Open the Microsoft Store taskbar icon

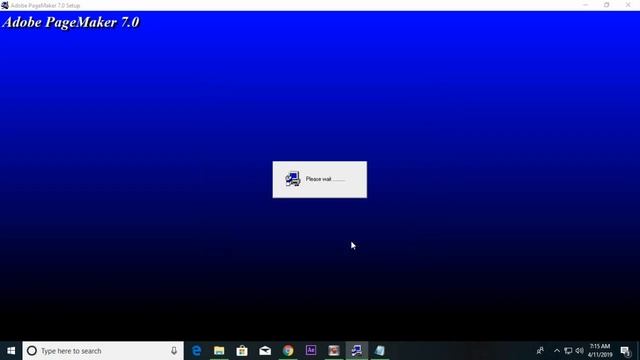pyautogui.click(x=242, y=351)
